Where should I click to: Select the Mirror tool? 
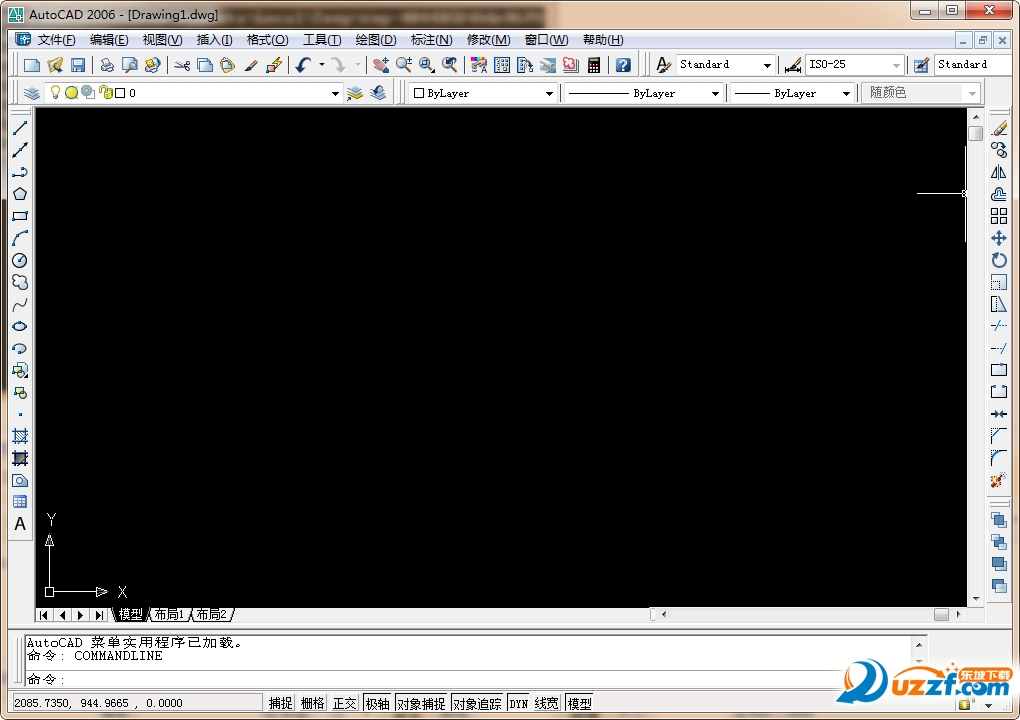pyautogui.click(x=999, y=172)
